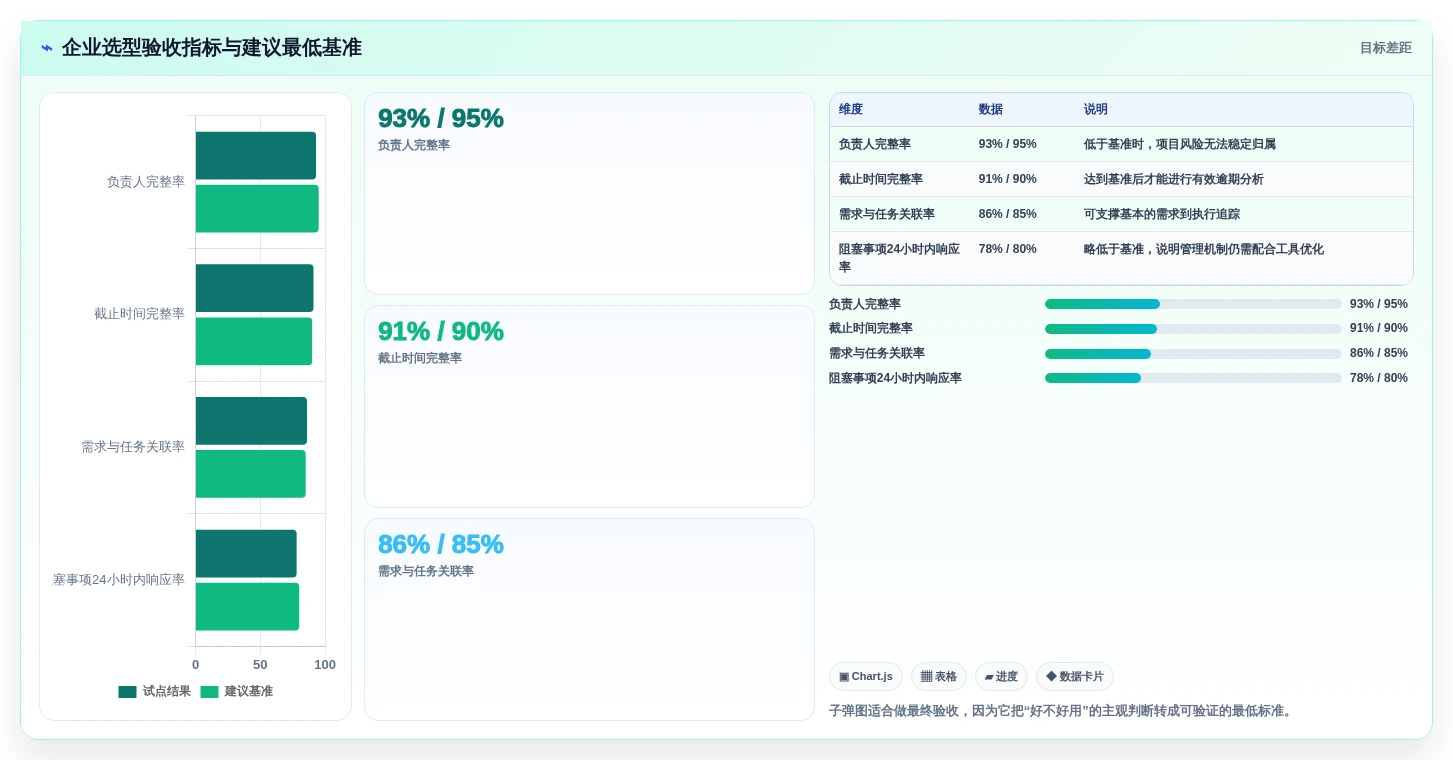This screenshot has width=1453, height=760.
Task: Click table value 86% / 85%
Action: (x=1007, y=214)
